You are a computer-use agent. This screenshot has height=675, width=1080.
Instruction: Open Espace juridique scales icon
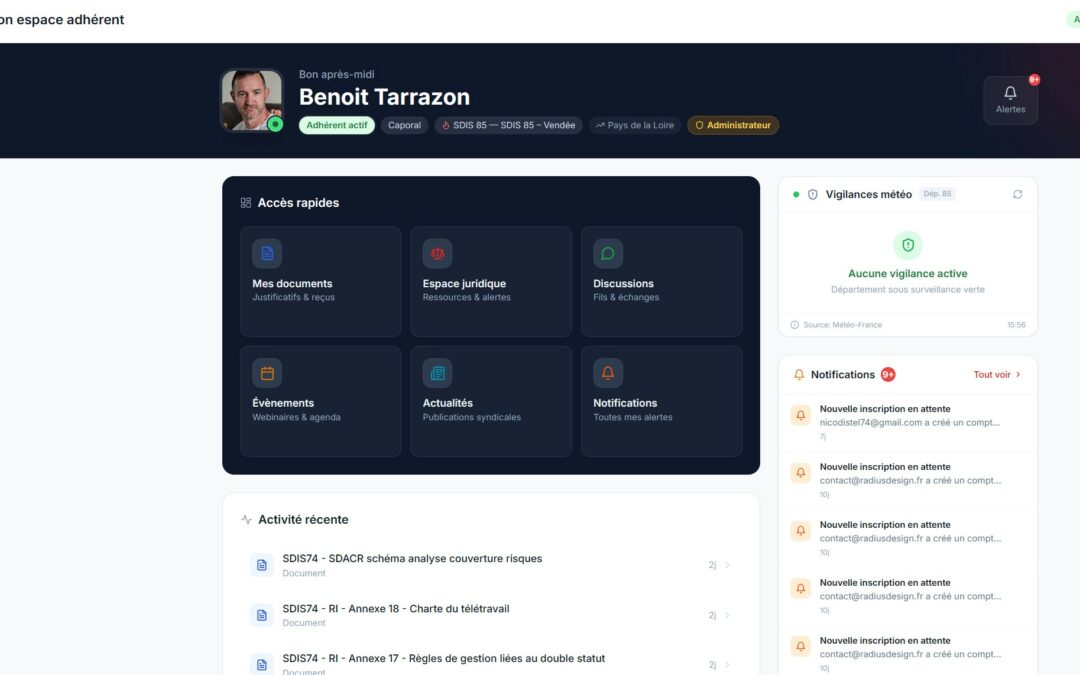pos(437,254)
